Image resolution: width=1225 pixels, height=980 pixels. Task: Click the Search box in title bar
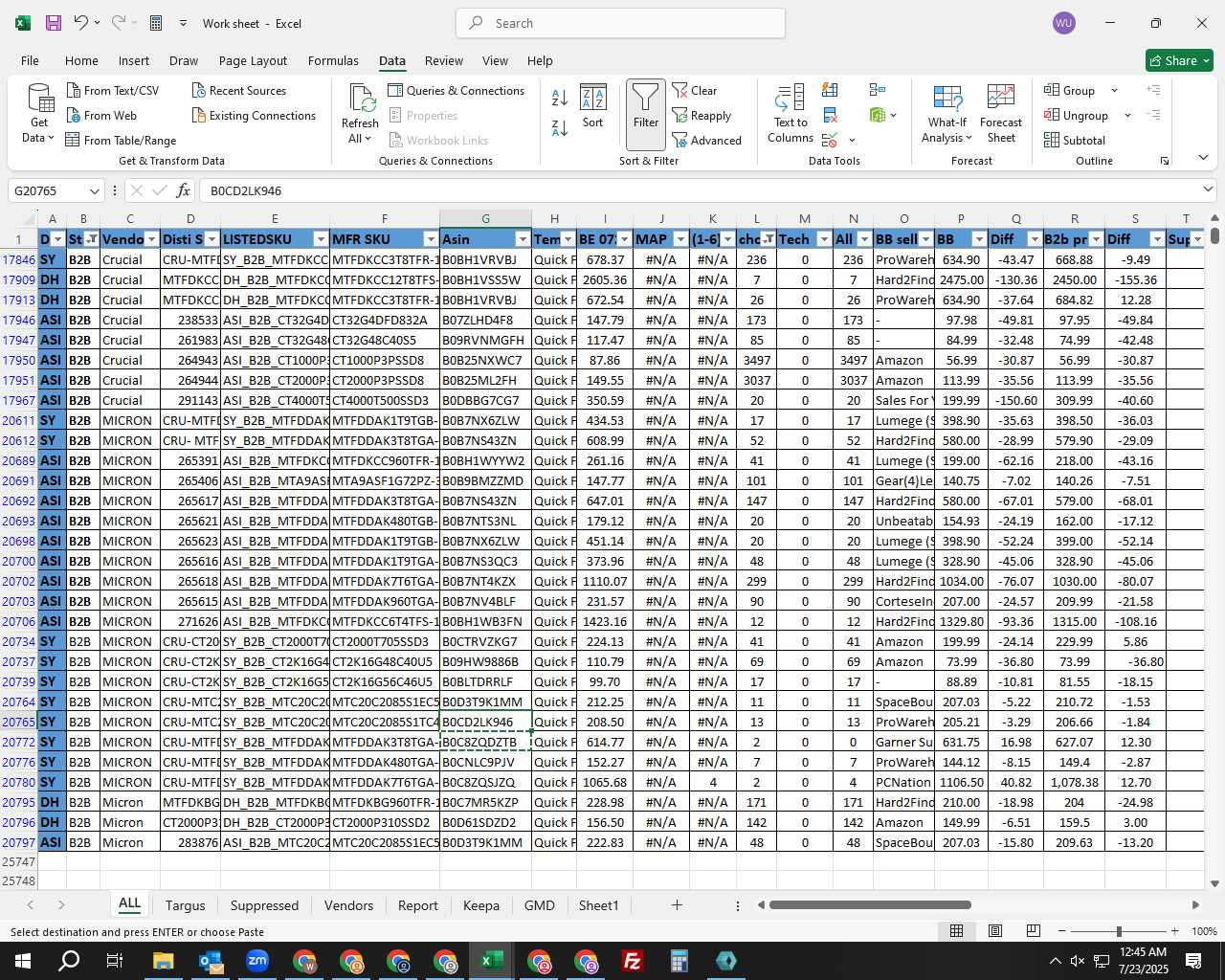point(620,23)
